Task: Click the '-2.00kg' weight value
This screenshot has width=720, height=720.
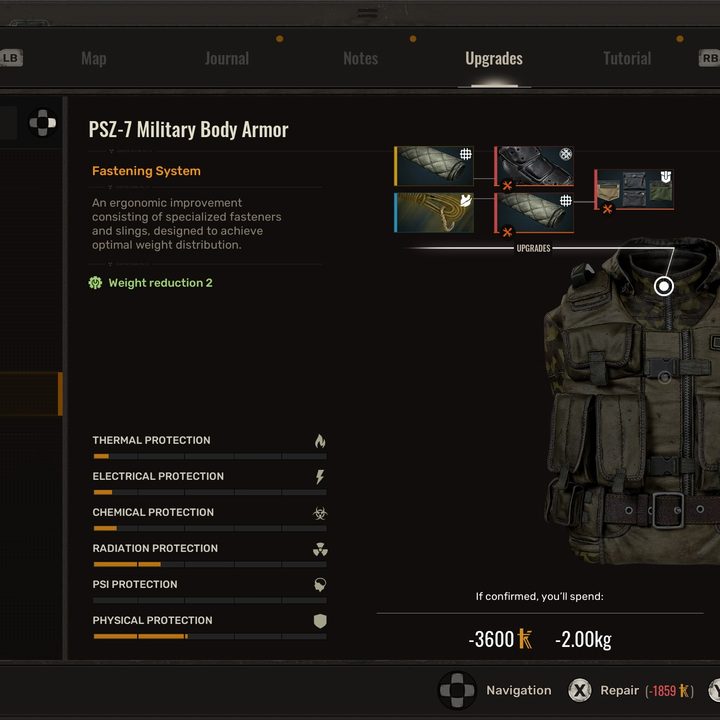Action: (583, 640)
